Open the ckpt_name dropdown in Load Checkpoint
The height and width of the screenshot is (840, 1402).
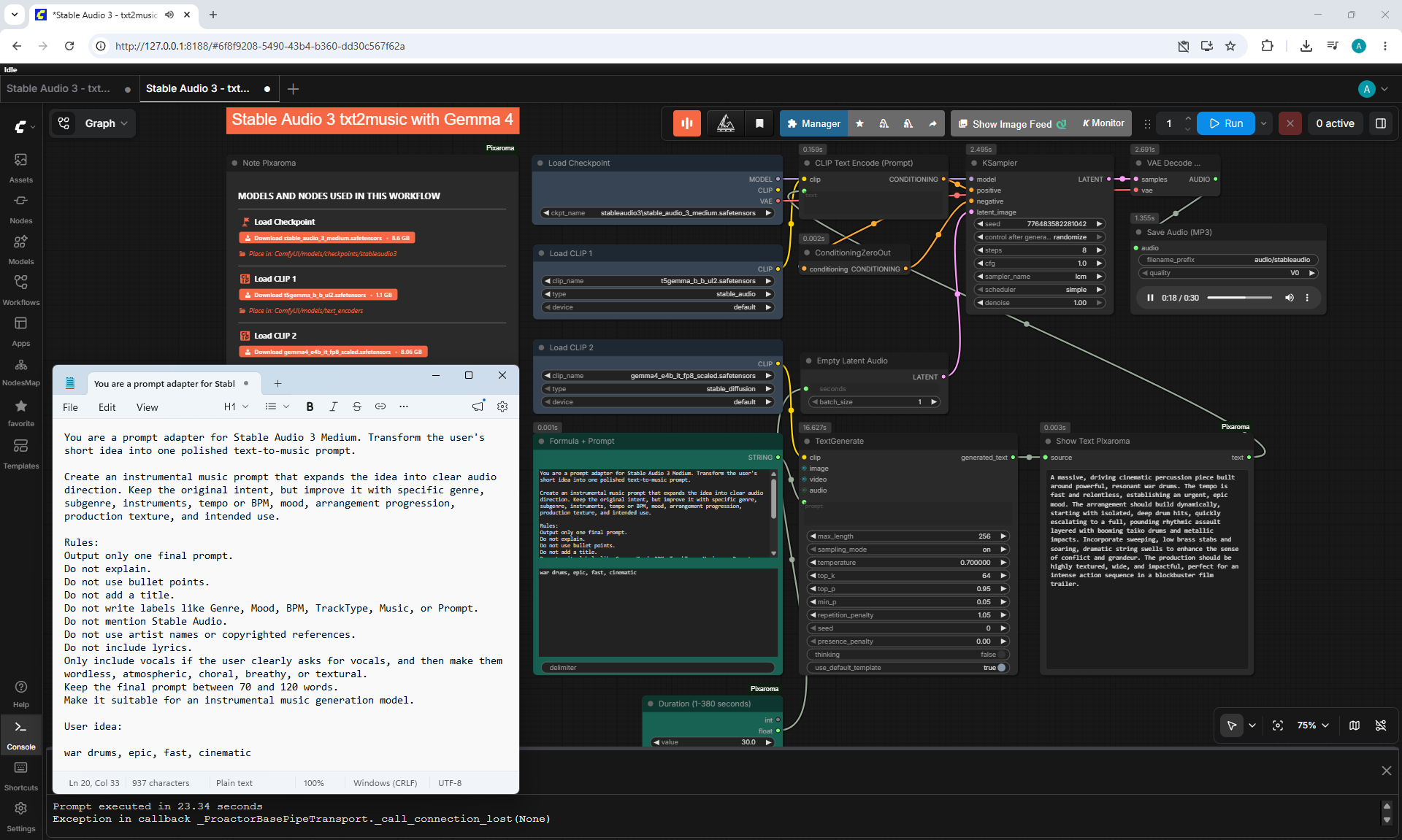(x=657, y=213)
